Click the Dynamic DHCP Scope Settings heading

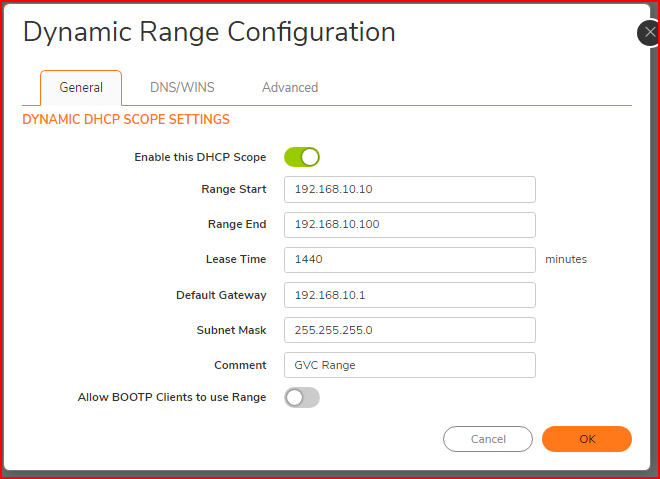click(126, 120)
